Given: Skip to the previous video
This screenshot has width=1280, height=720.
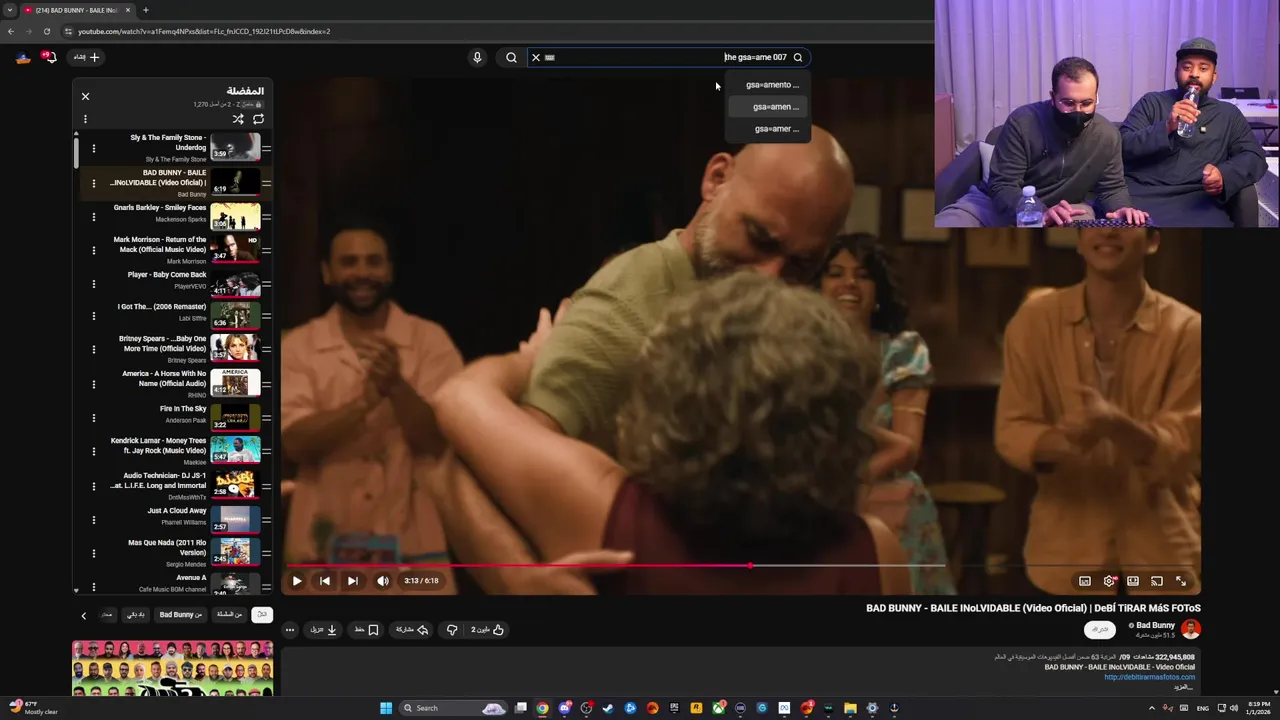Looking at the screenshot, I should 325,581.
